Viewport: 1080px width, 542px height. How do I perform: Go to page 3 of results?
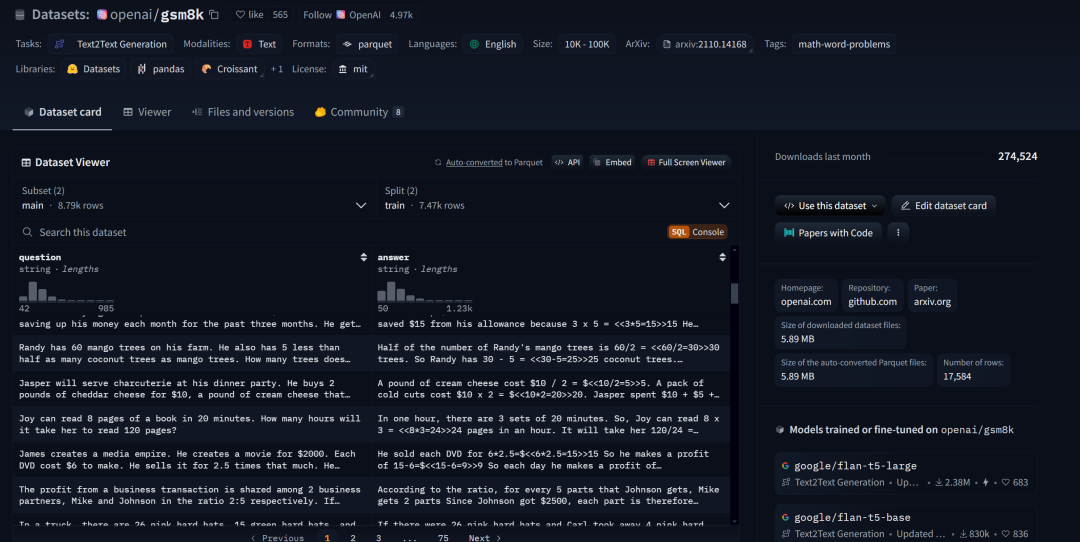[x=378, y=538]
